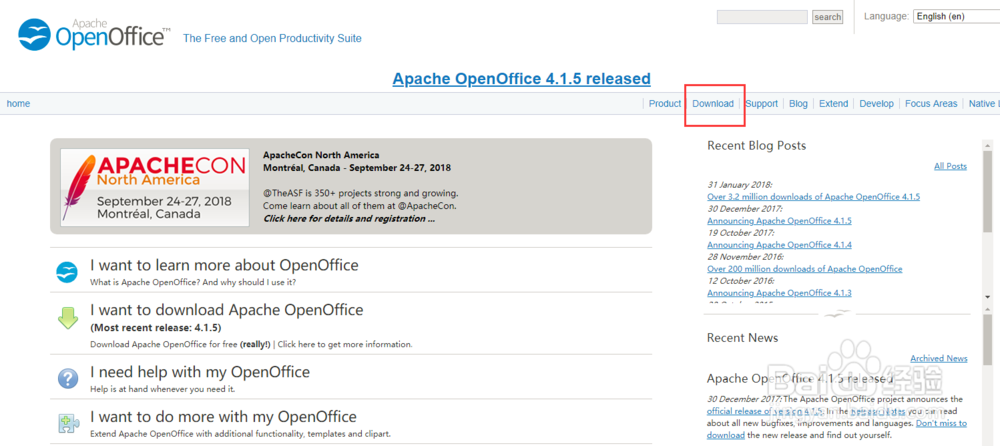View All Posts link in blog section
The height and width of the screenshot is (446, 1000).
[950, 166]
